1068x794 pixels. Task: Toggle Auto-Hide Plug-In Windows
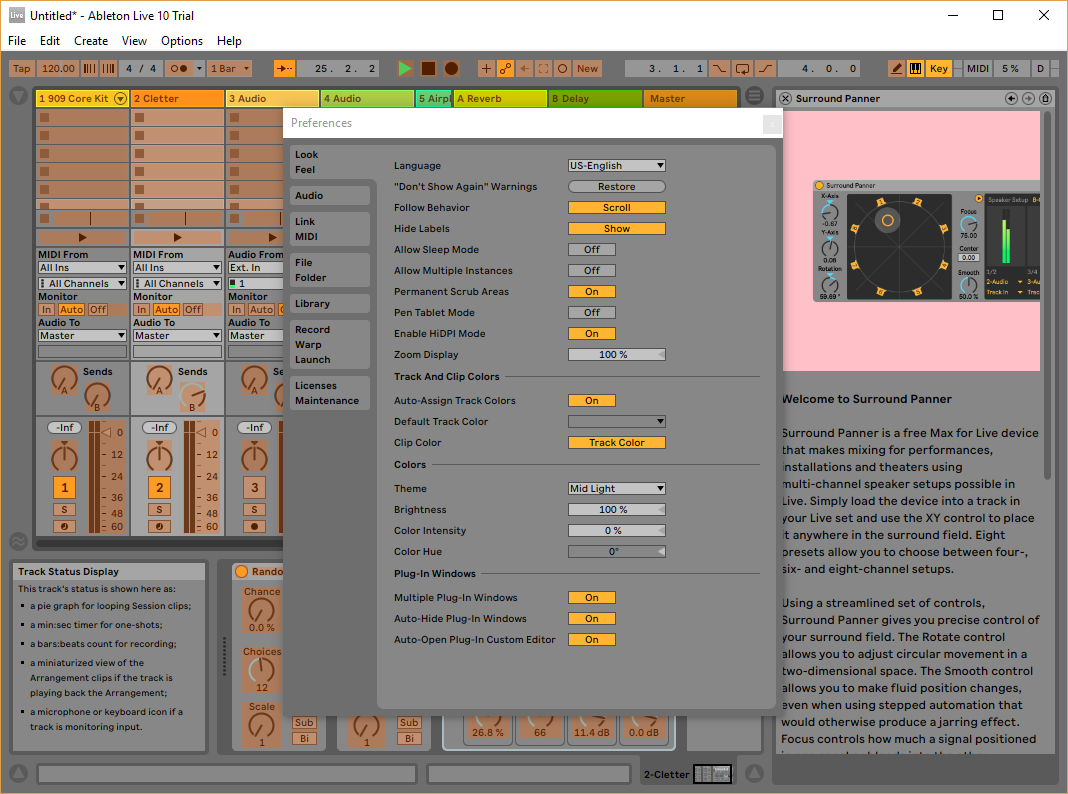pyautogui.click(x=592, y=619)
